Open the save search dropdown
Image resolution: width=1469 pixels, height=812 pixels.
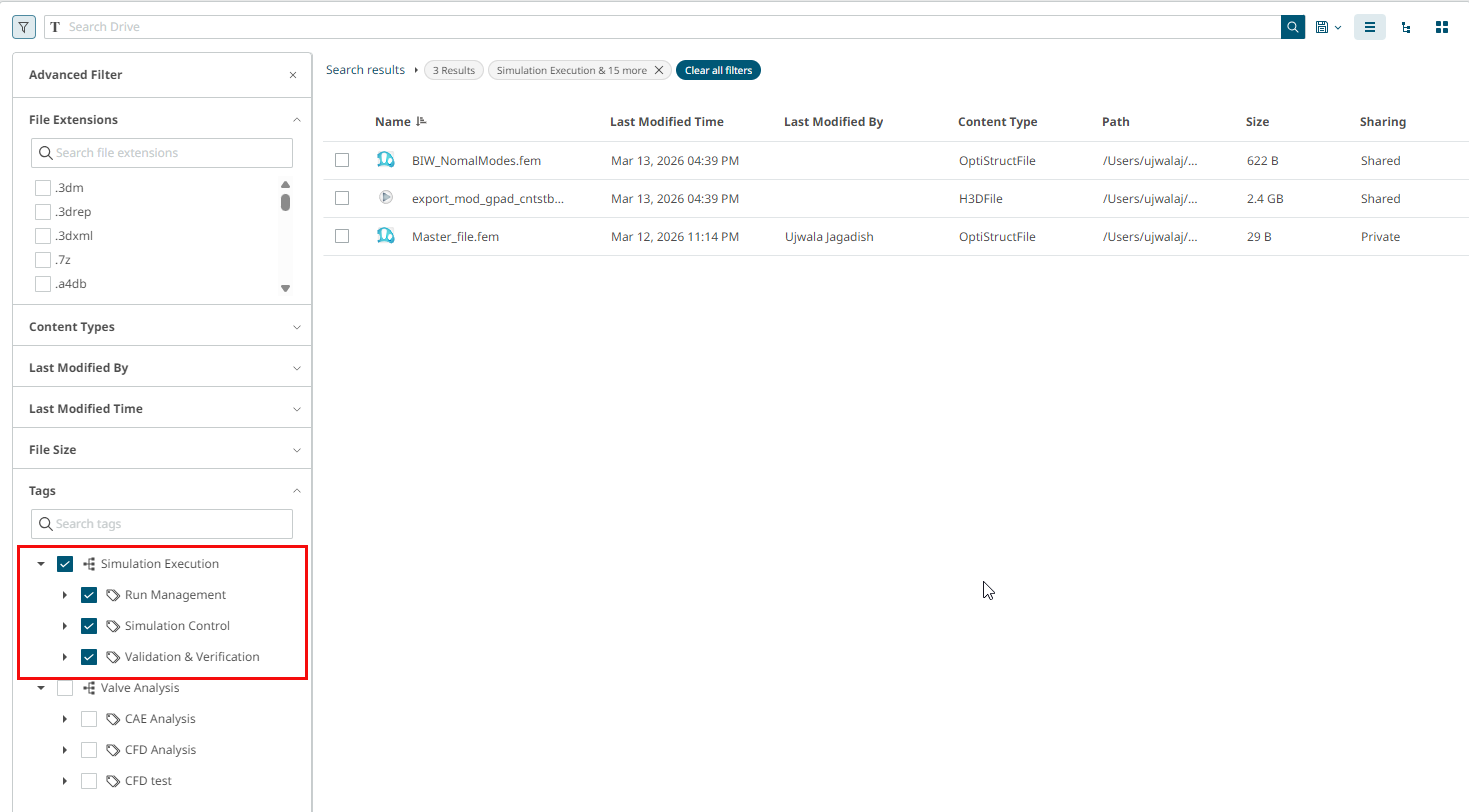[1328, 27]
